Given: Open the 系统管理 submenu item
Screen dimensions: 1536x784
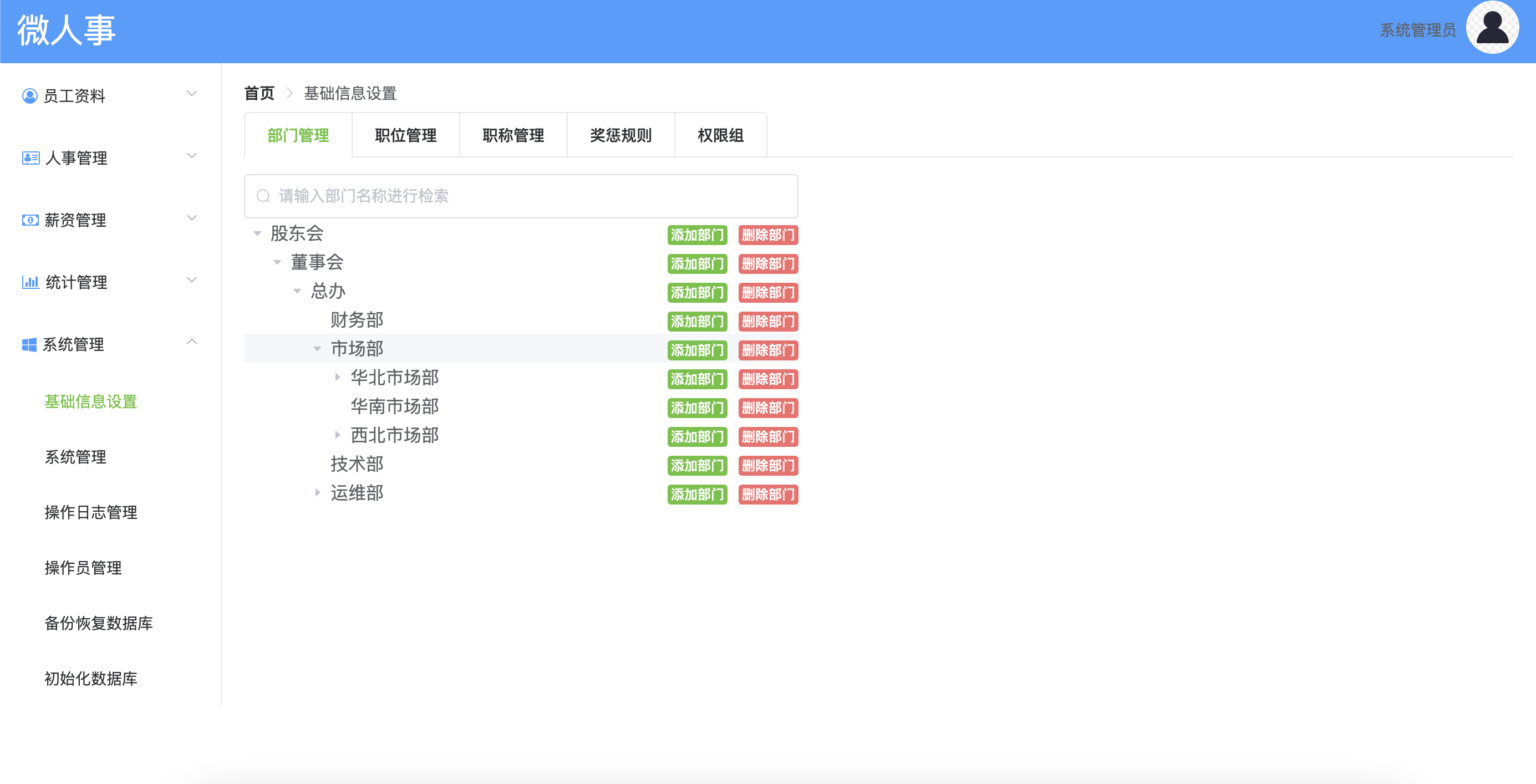Looking at the screenshot, I should tap(75, 457).
